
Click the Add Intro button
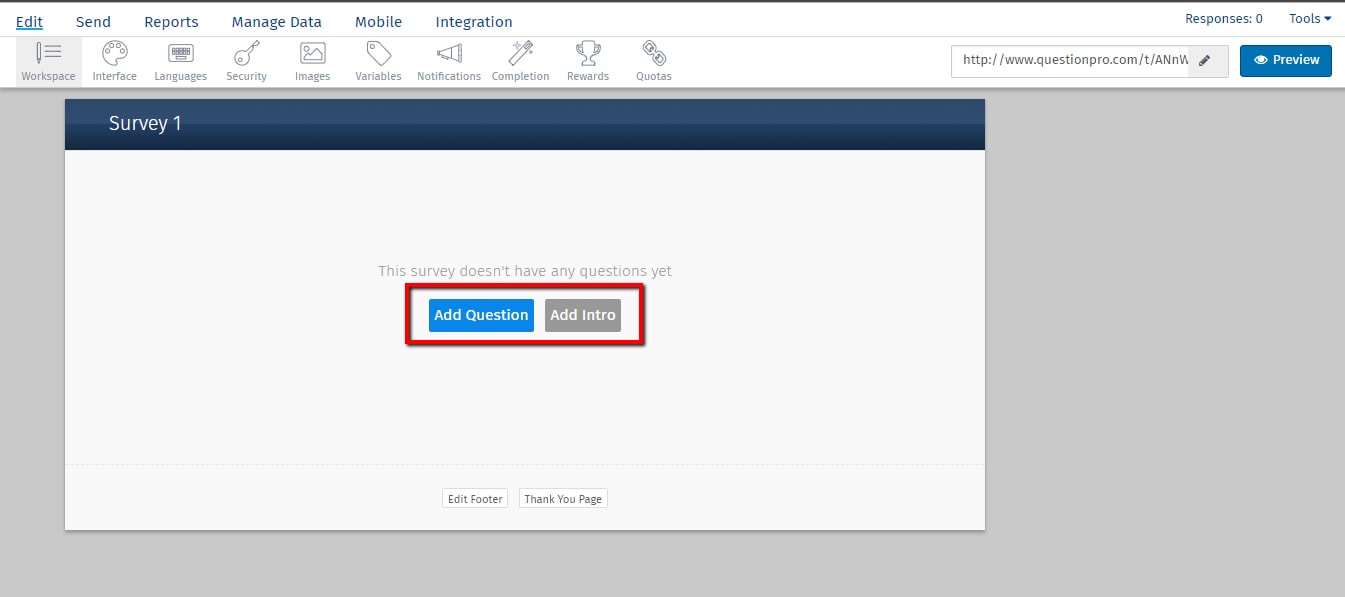(x=583, y=315)
